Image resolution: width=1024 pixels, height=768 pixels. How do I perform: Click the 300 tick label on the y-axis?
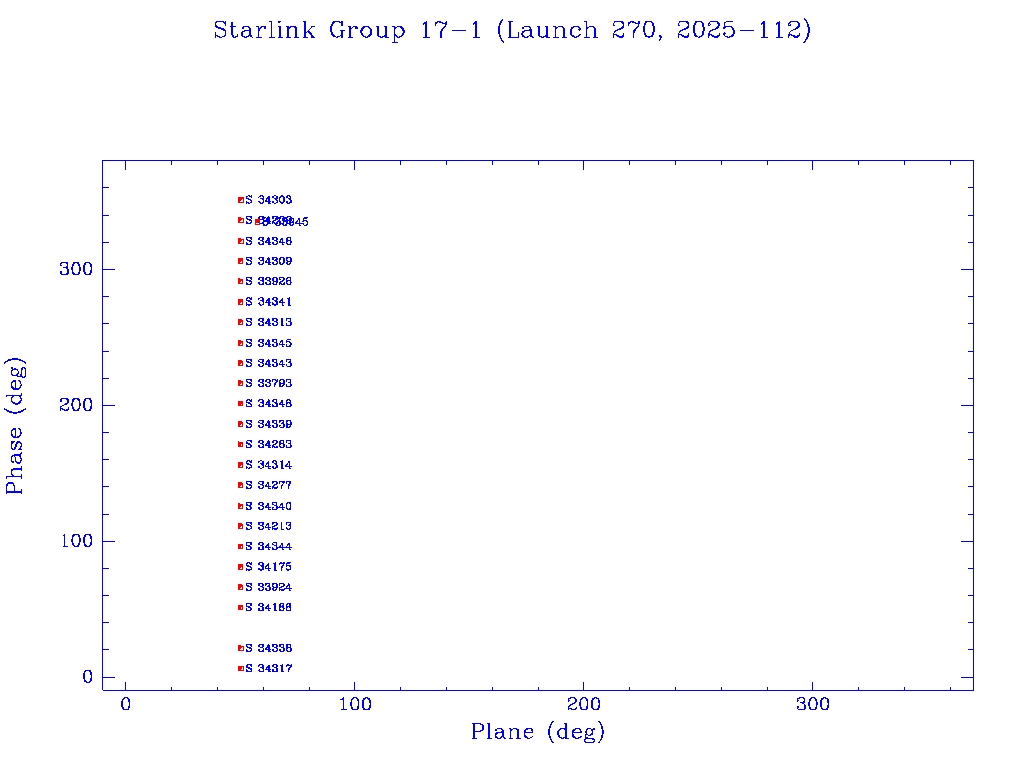[x=75, y=270]
